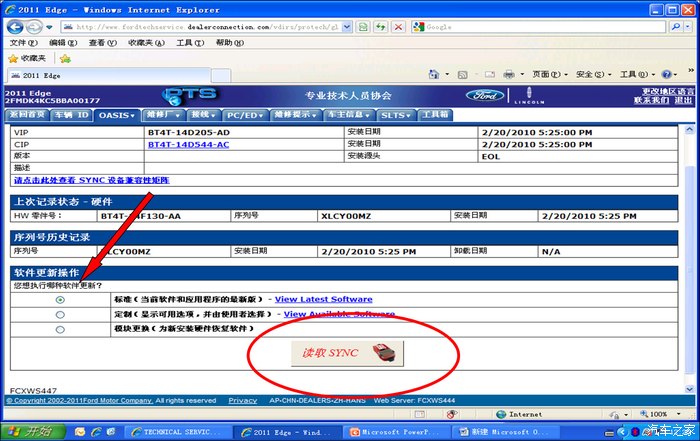This screenshot has width=700, height=441.
Task: Click the Print icon in command bar
Action: [508, 74]
